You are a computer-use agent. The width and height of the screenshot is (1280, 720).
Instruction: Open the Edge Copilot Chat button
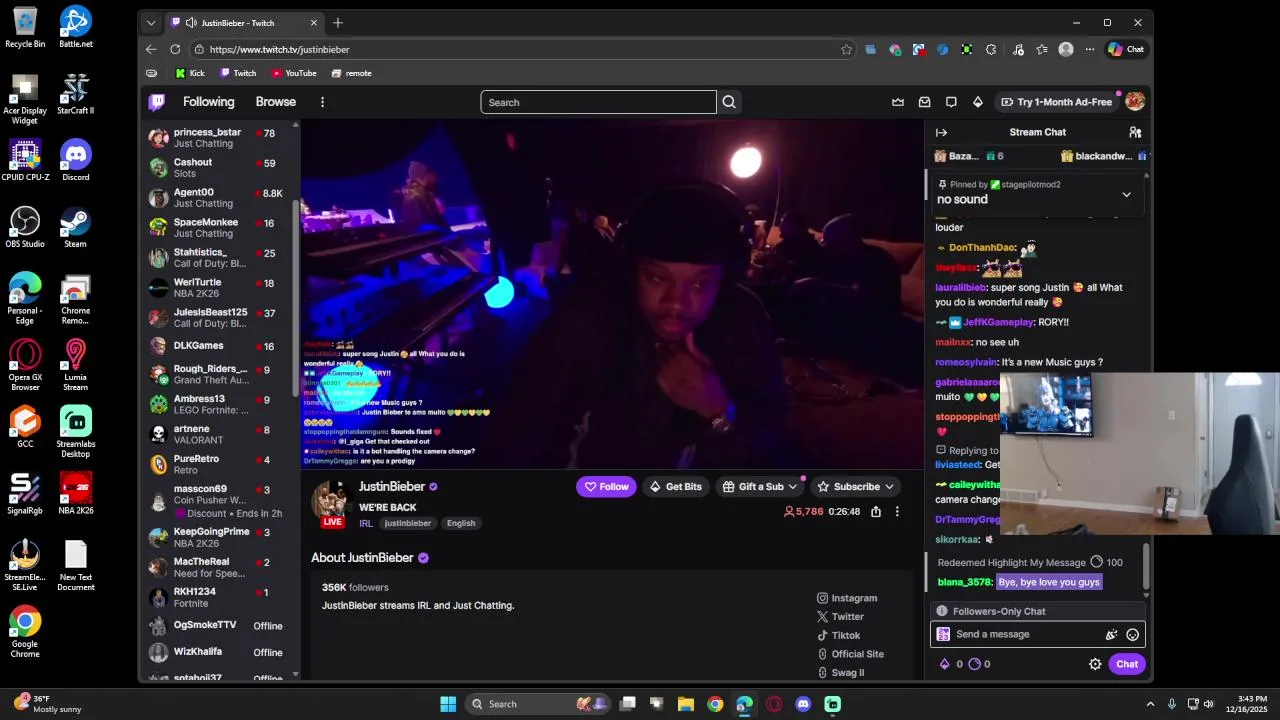click(x=1126, y=49)
